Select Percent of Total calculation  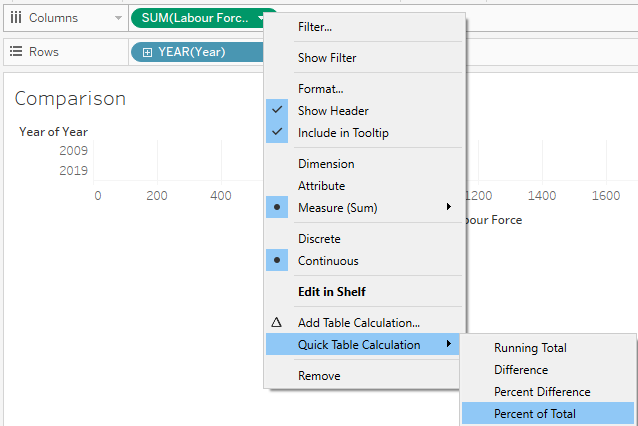tap(534, 414)
